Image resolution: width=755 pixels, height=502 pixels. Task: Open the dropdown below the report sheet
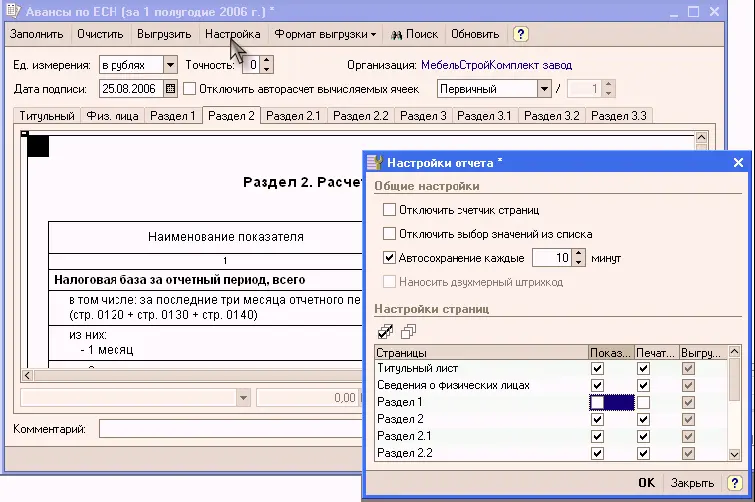pyautogui.click(x=243, y=398)
